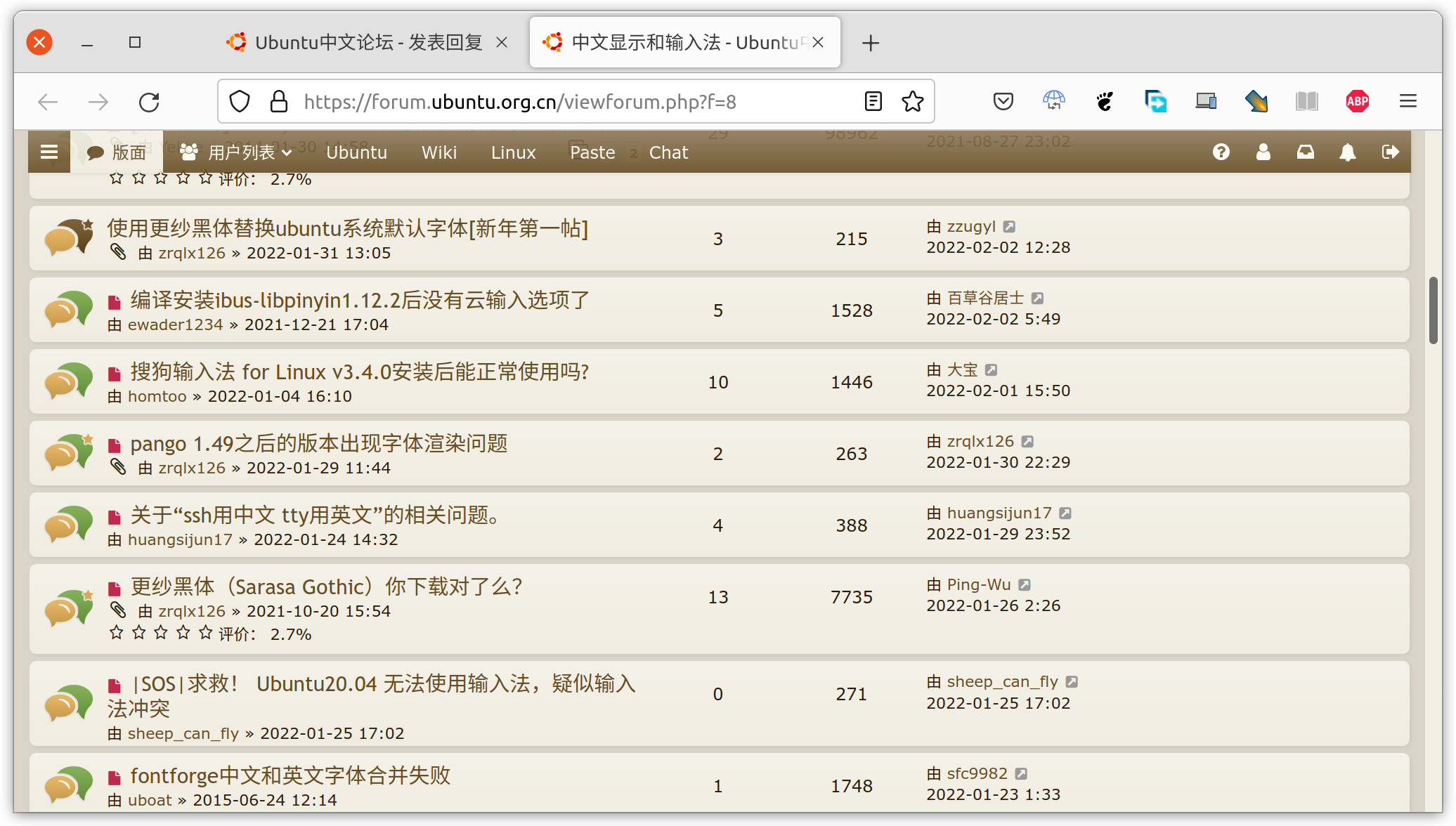Reload the current page
This screenshot has height=826, width=1456.
[x=149, y=103]
